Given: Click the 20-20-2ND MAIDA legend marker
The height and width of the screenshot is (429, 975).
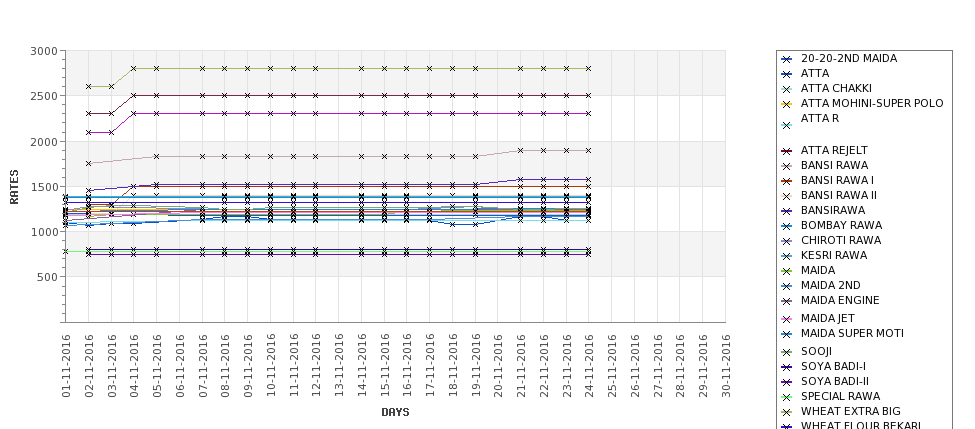Looking at the screenshot, I should point(787,59).
